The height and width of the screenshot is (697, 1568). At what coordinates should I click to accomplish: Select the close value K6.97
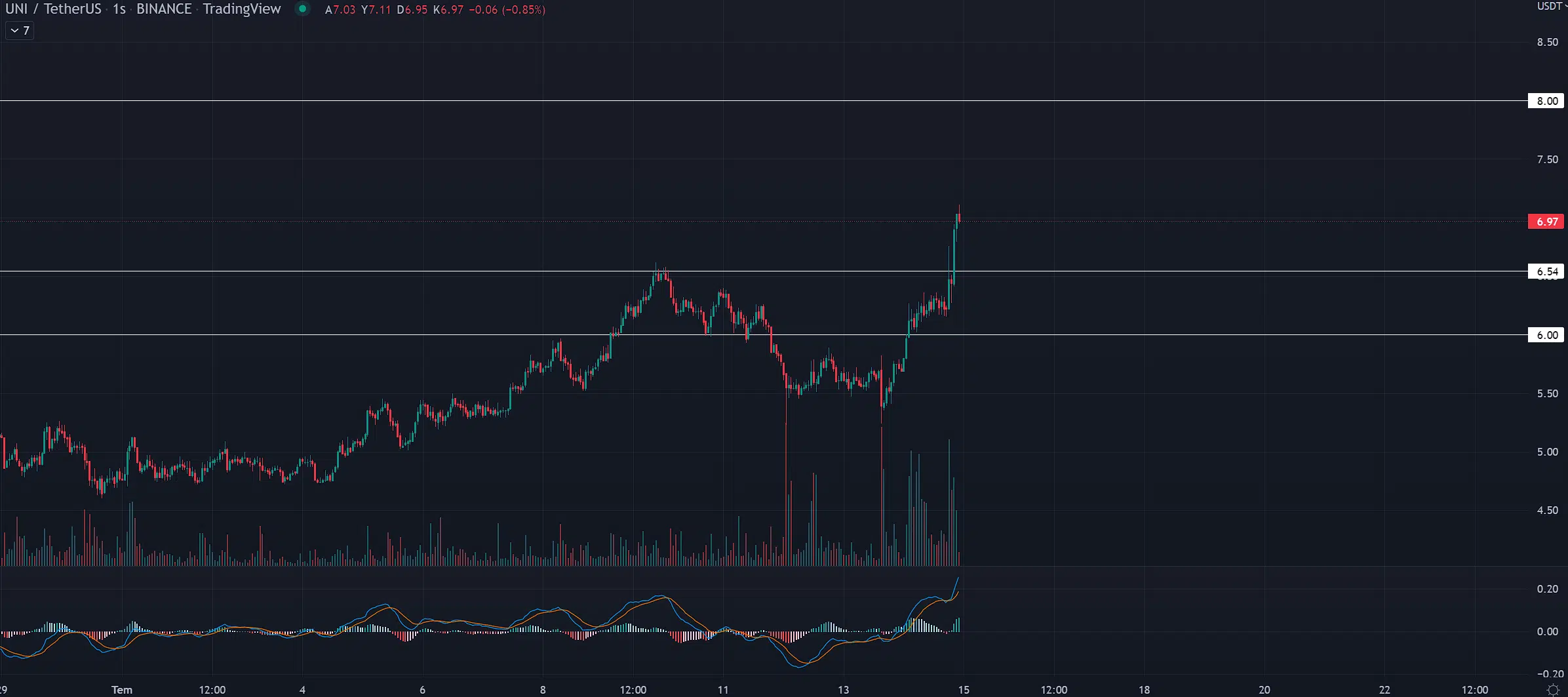click(448, 10)
